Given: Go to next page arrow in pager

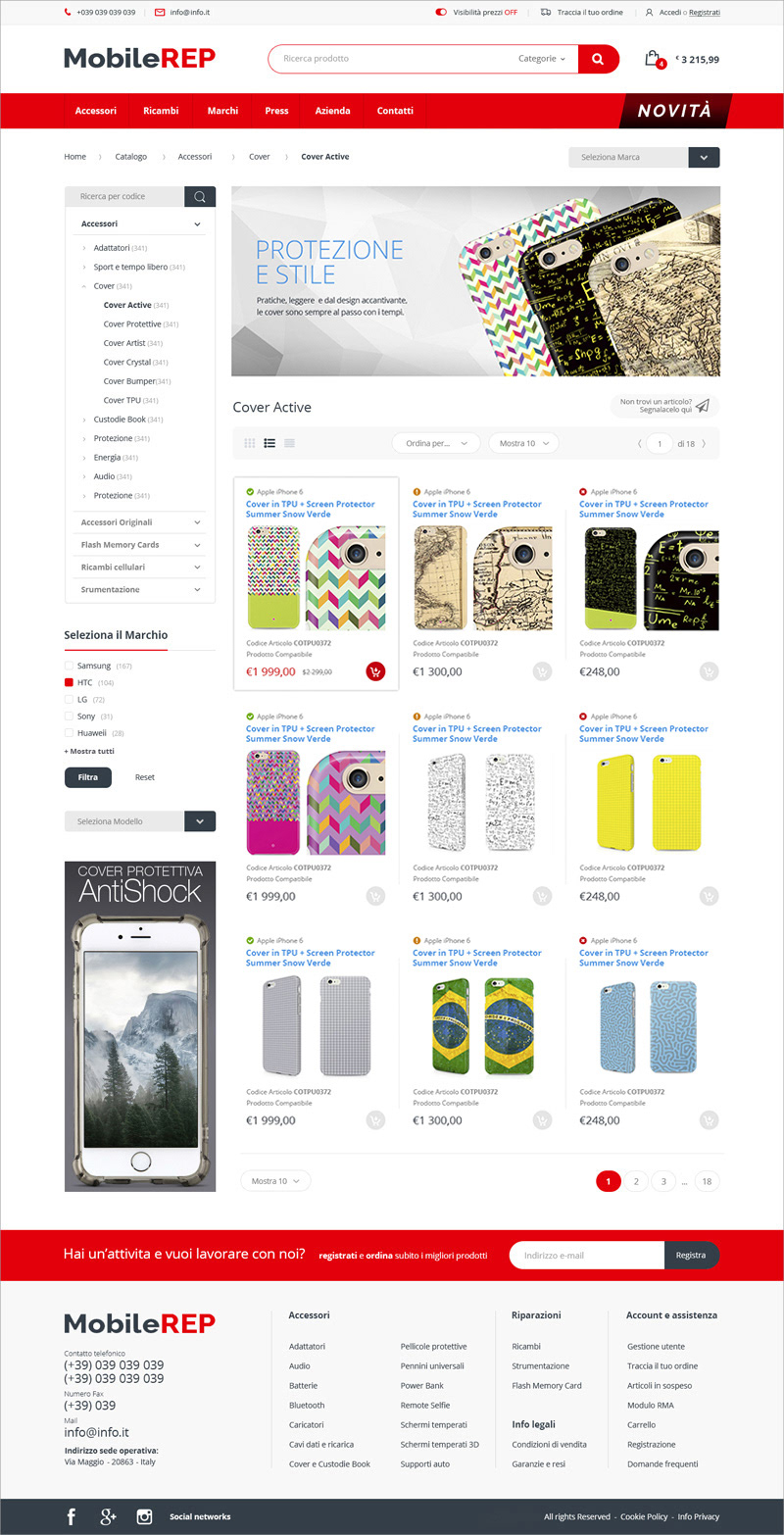Looking at the screenshot, I should coord(703,444).
